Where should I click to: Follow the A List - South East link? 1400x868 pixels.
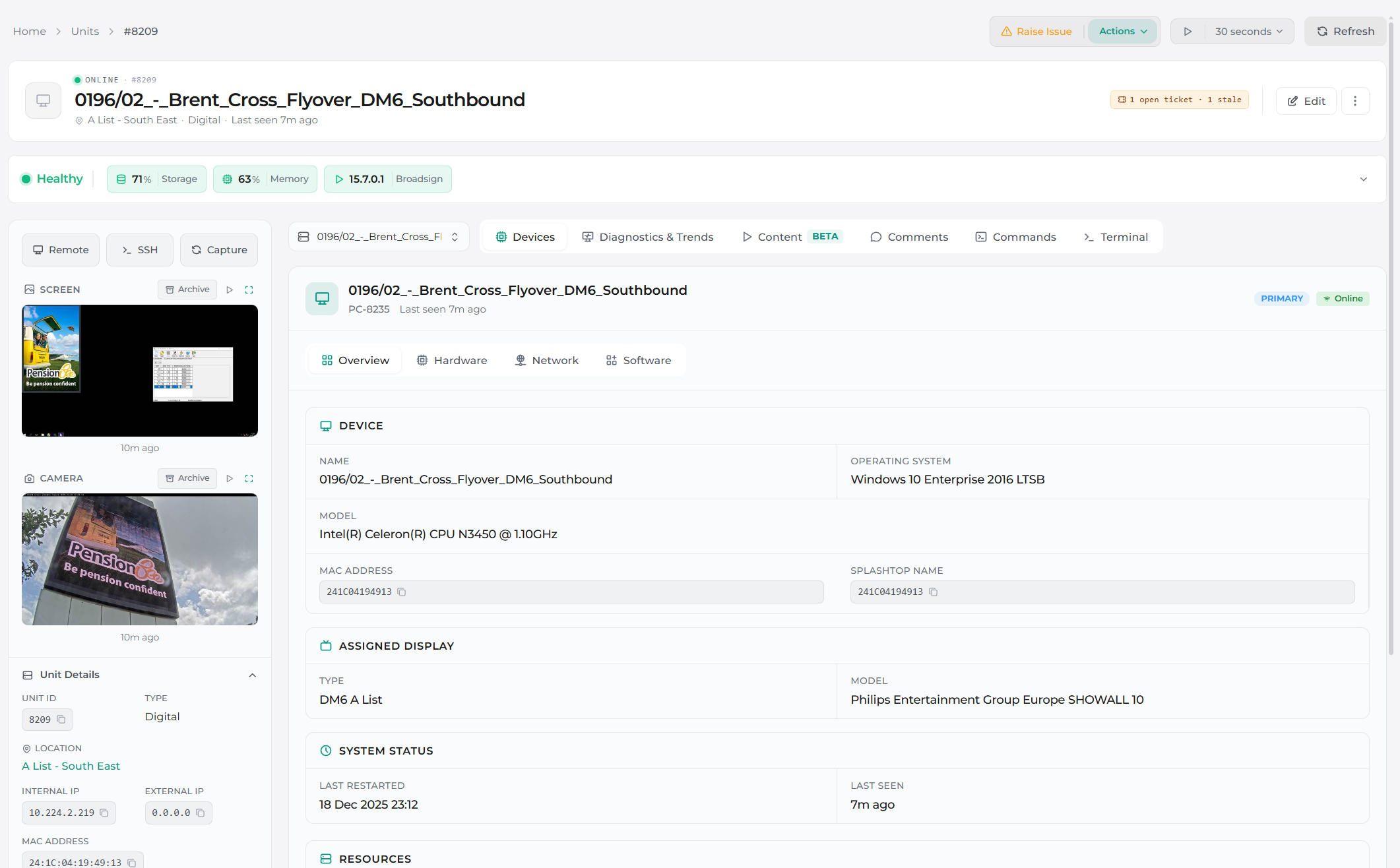(71, 766)
